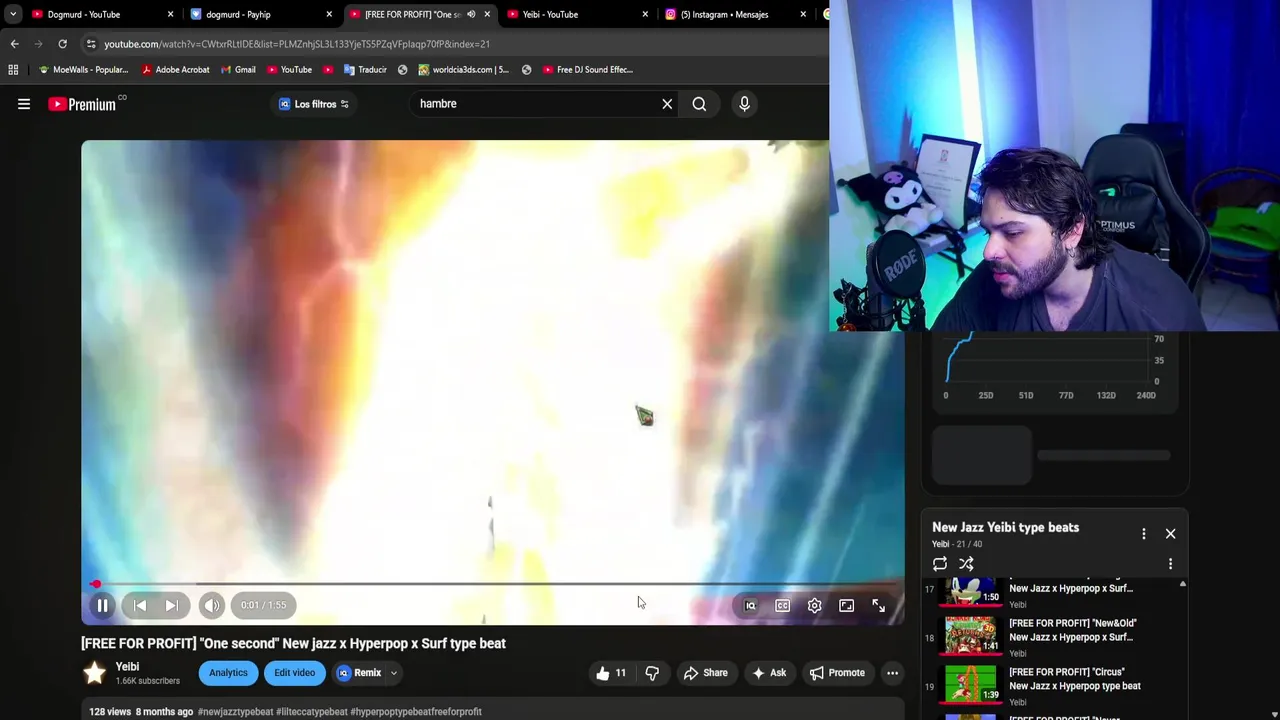Image resolution: width=1280 pixels, height=720 pixels.
Task: Open Free DJ Sound Effects bookmark
Action: 587,70
